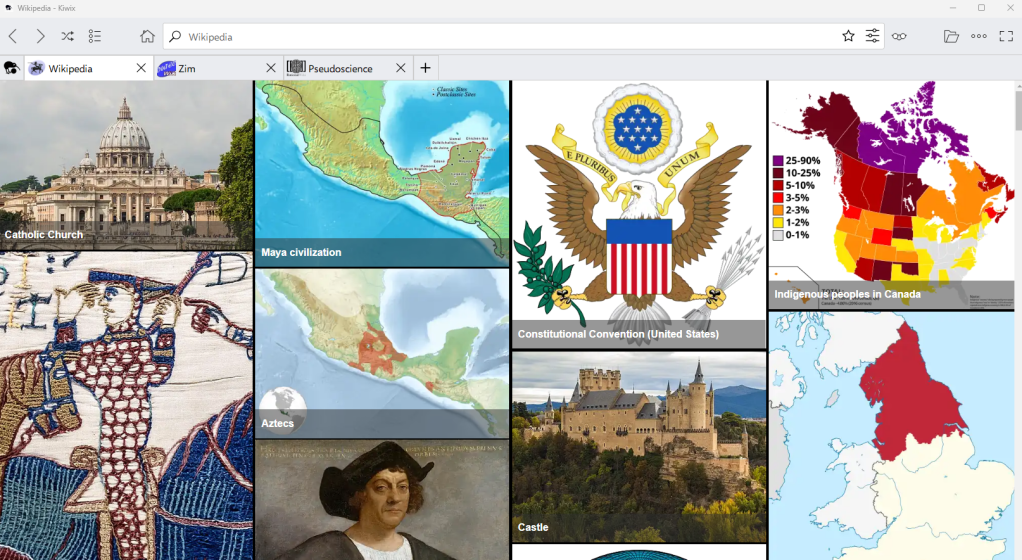Screen dimensions: 1022x560
Task: Show the table of contents list icon
Action: (95, 36)
